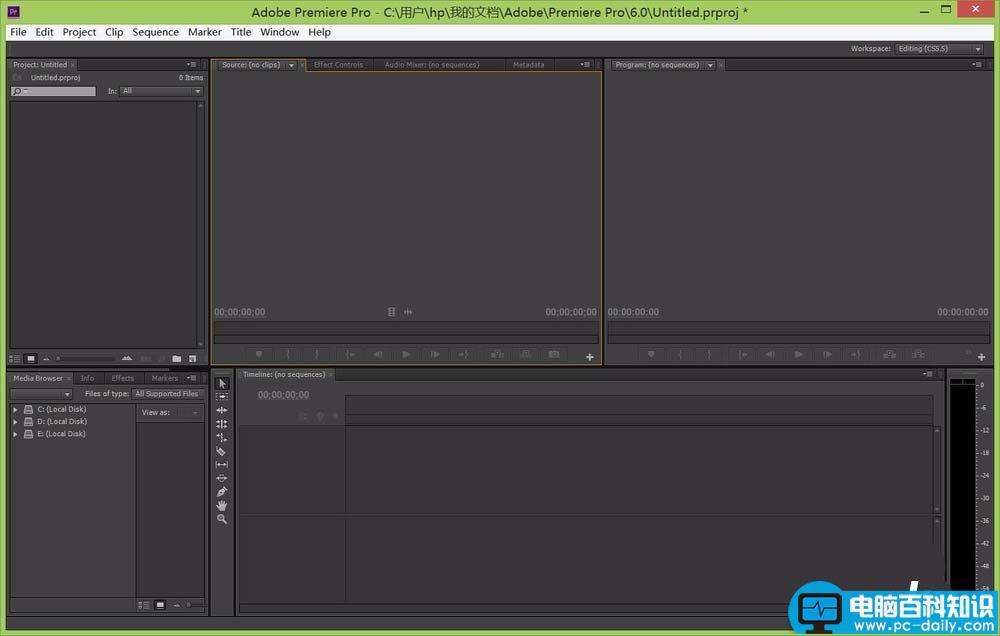Image resolution: width=1000 pixels, height=636 pixels.
Task: Select the Selection arrow tool
Action: [222, 384]
